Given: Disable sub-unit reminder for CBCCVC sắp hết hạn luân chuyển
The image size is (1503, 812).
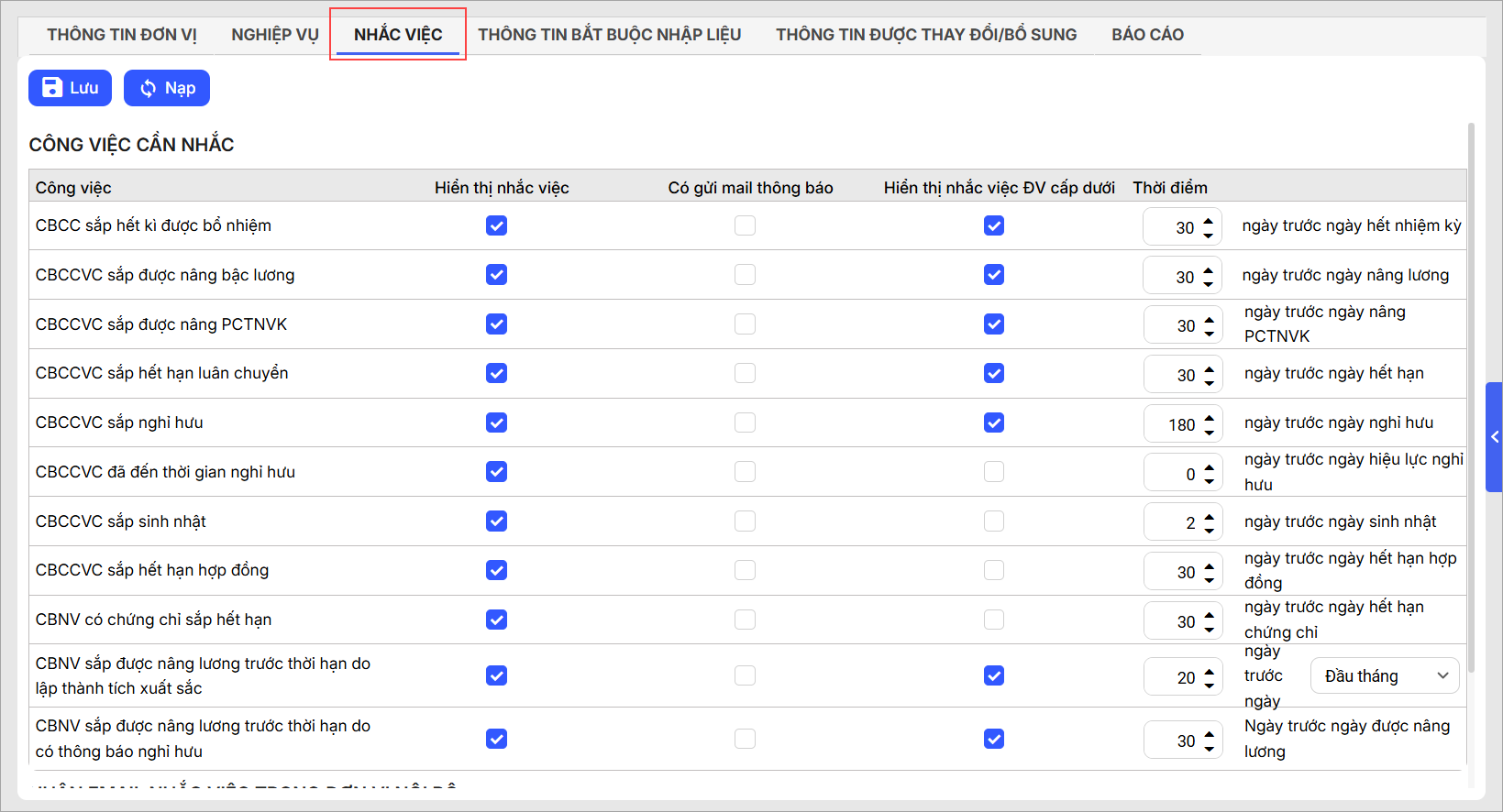Looking at the screenshot, I should click(994, 373).
